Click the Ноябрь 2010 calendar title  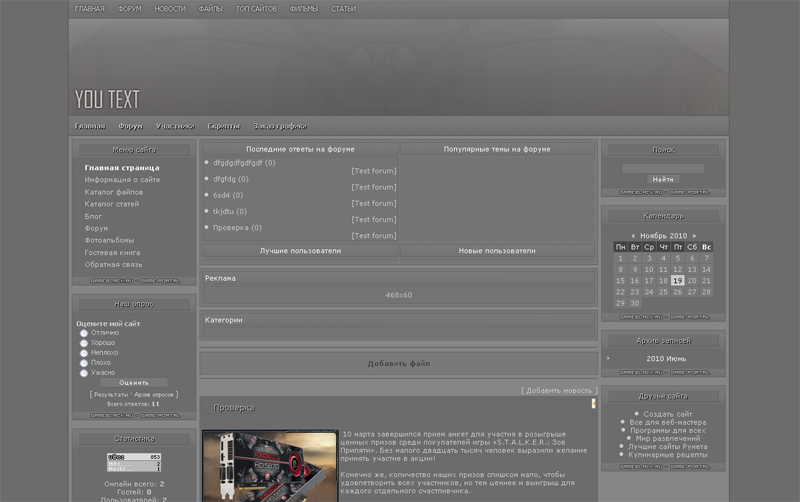click(664, 236)
